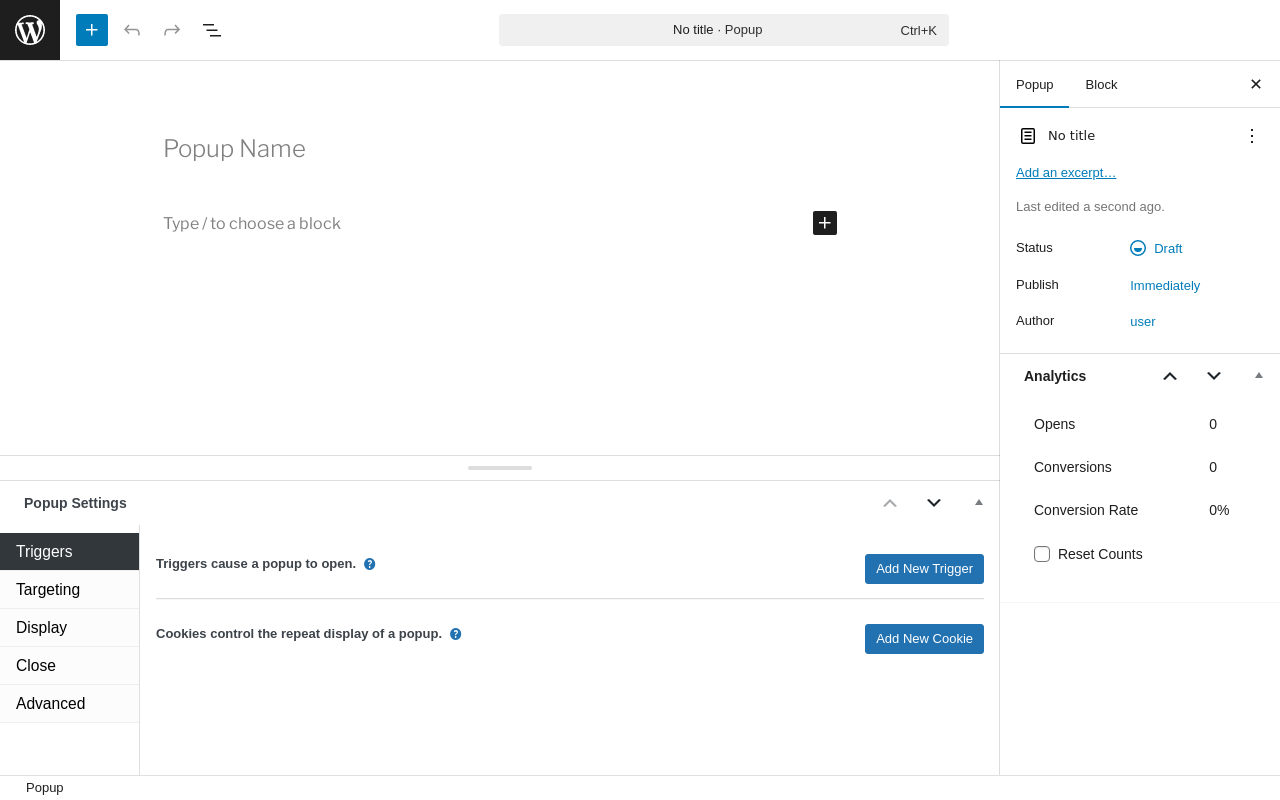Viewport: 1280px width, 800px height.
Task: Click the Add an excerpt link
Action: (x=1066, y=173)
